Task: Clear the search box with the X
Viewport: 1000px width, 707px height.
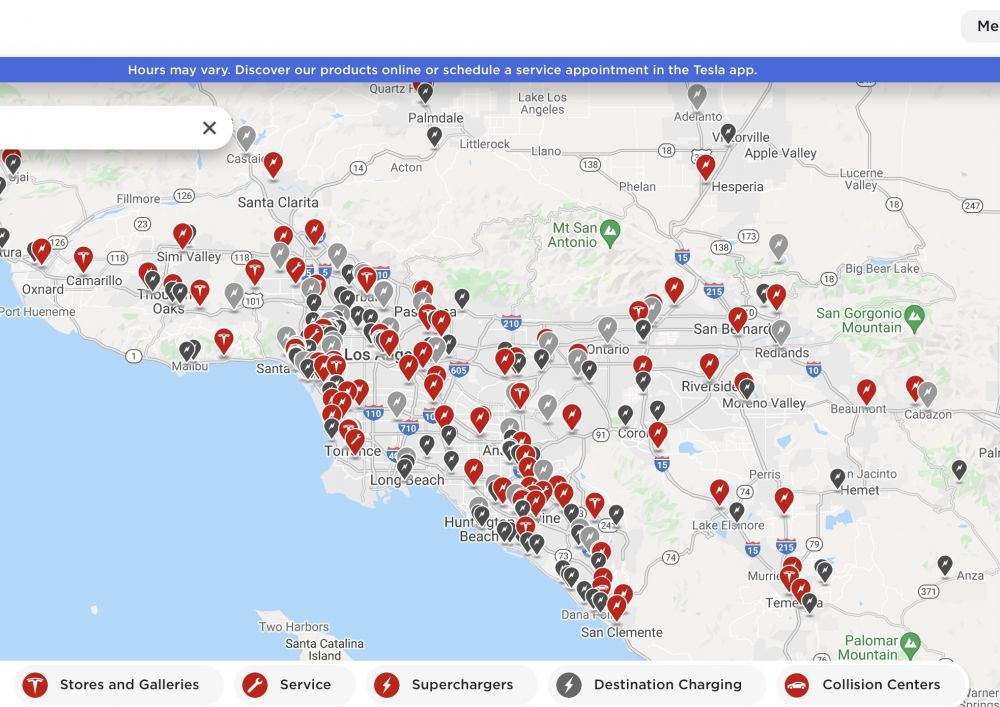Action: [209, 128]
